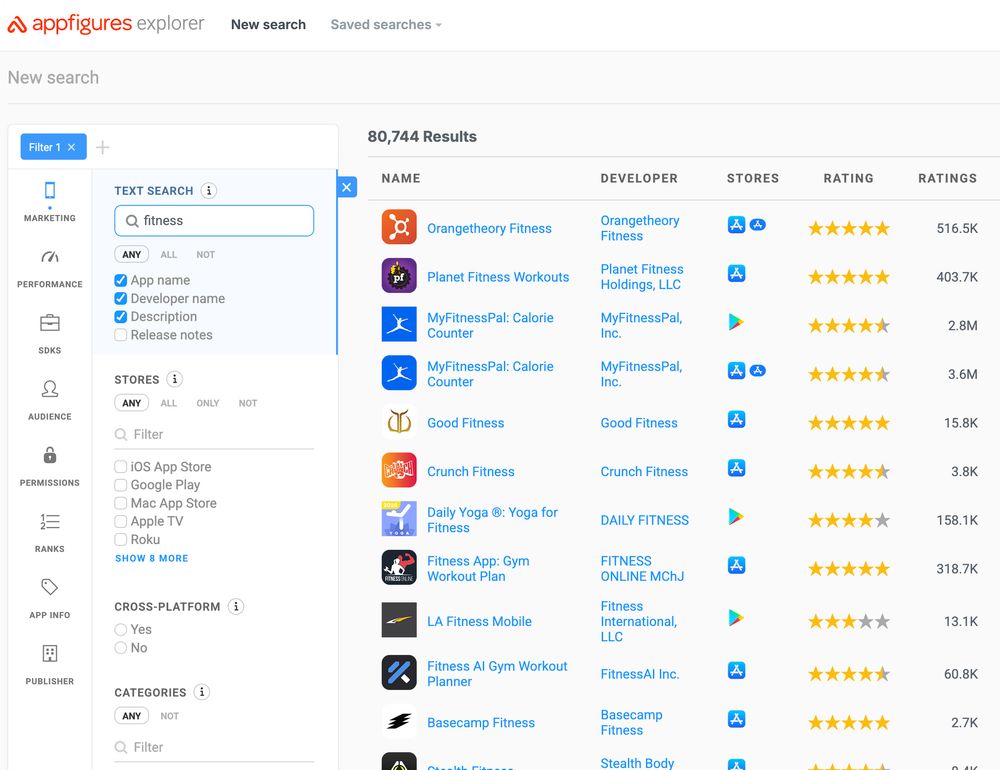The image size is (1000, 770).
Task: Open the Audience sidebar section
Action: 50,400
